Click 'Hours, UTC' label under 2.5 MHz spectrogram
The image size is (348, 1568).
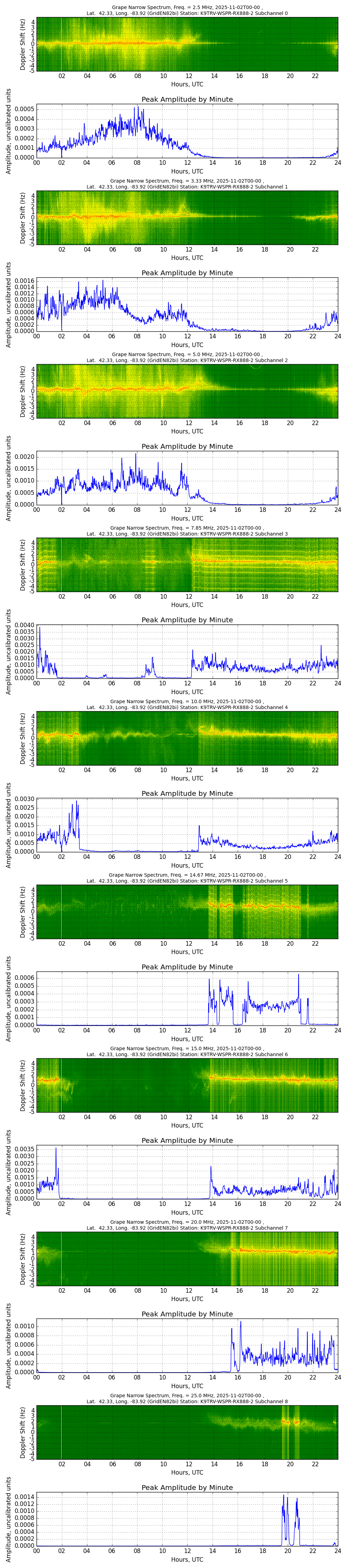(x=187, y=84)
